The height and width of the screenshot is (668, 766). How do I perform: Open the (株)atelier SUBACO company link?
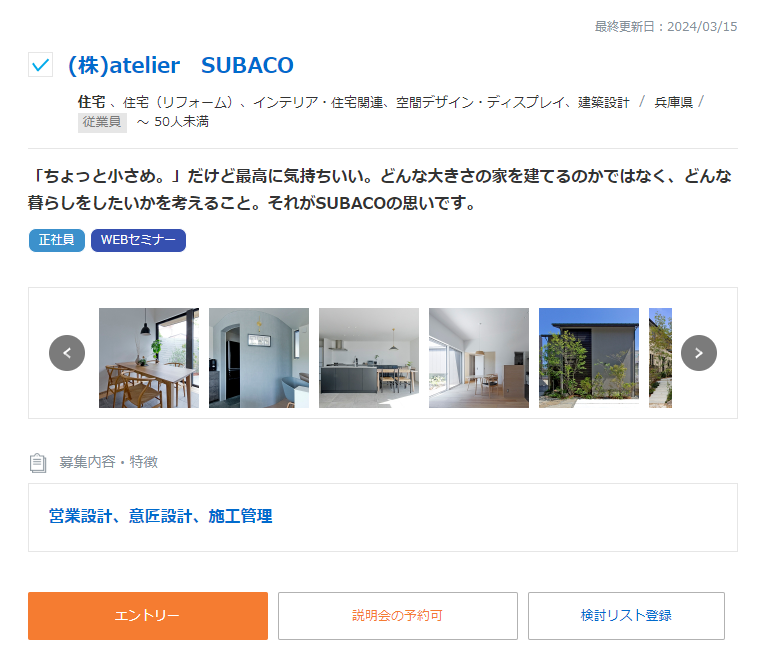click(x=180, y=66)
